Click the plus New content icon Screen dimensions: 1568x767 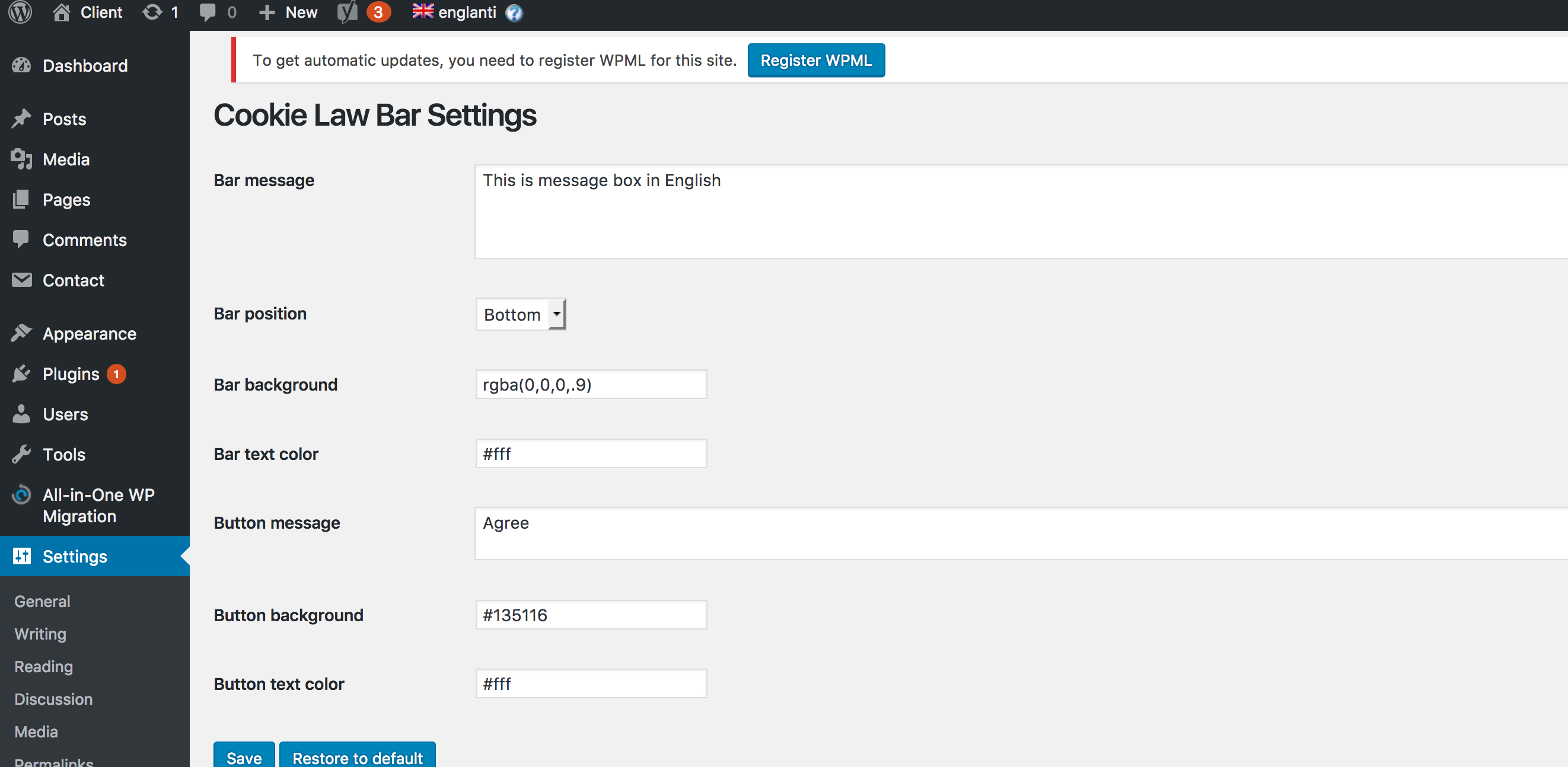click(267, 12)
